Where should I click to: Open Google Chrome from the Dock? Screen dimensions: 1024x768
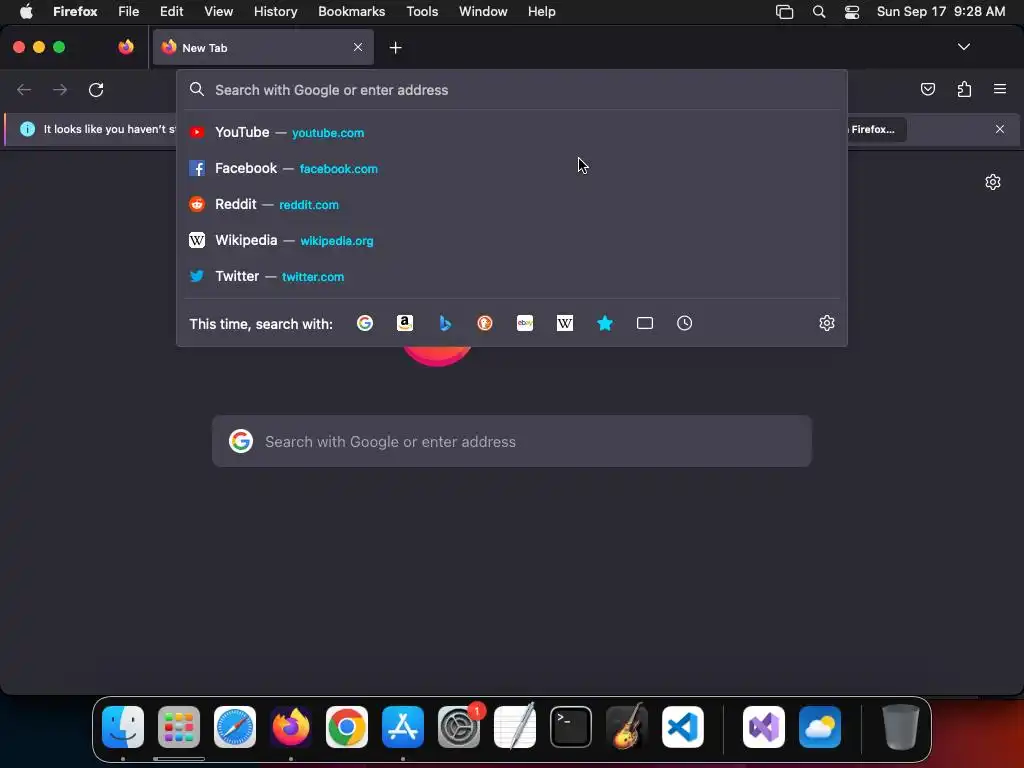coord(347,727)
